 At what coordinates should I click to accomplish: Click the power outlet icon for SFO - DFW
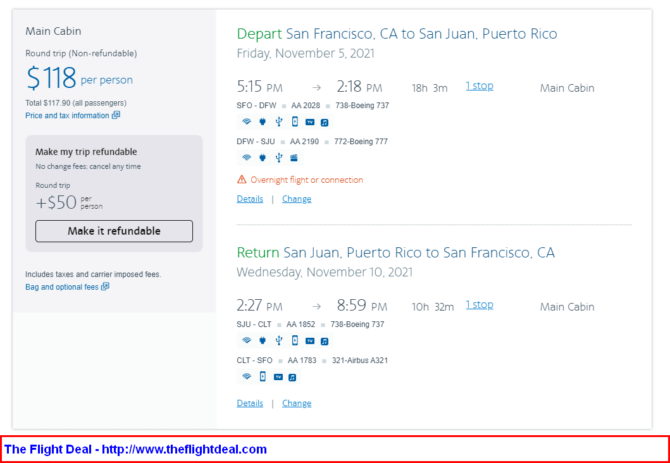pyautogui.click(x=262, y=122)
